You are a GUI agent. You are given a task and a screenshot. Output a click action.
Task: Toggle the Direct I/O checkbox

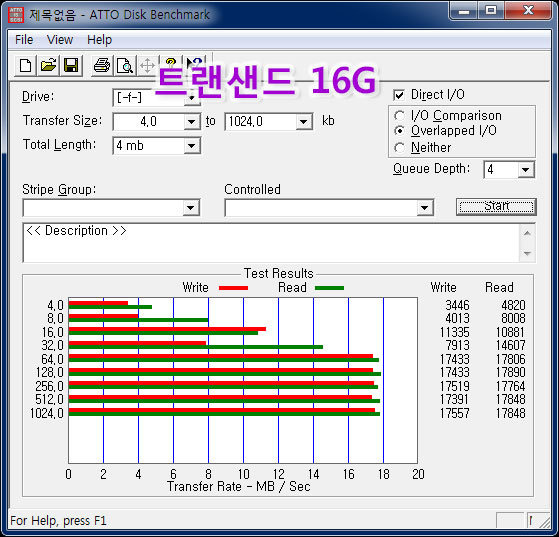pos(399,95)
